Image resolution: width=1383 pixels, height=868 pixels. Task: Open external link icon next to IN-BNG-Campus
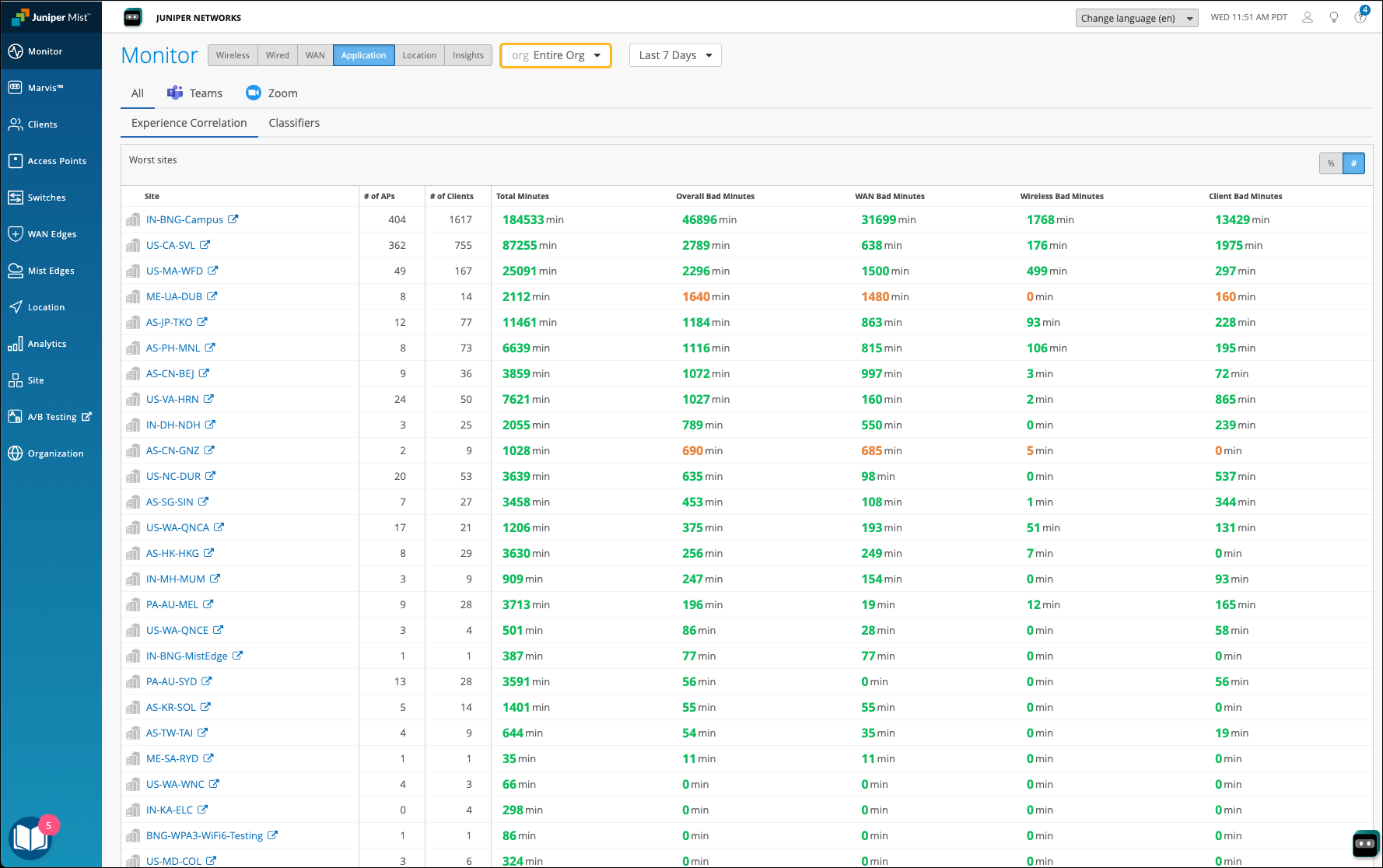(233, 219)
